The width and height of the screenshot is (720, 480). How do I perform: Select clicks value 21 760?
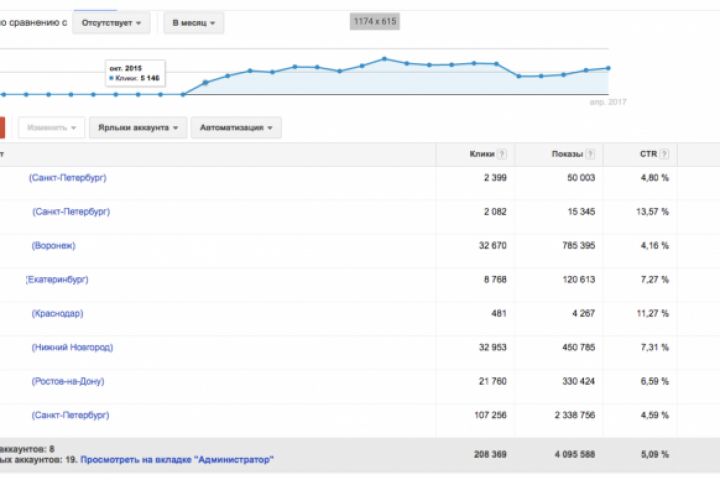(x=492, y=381)
